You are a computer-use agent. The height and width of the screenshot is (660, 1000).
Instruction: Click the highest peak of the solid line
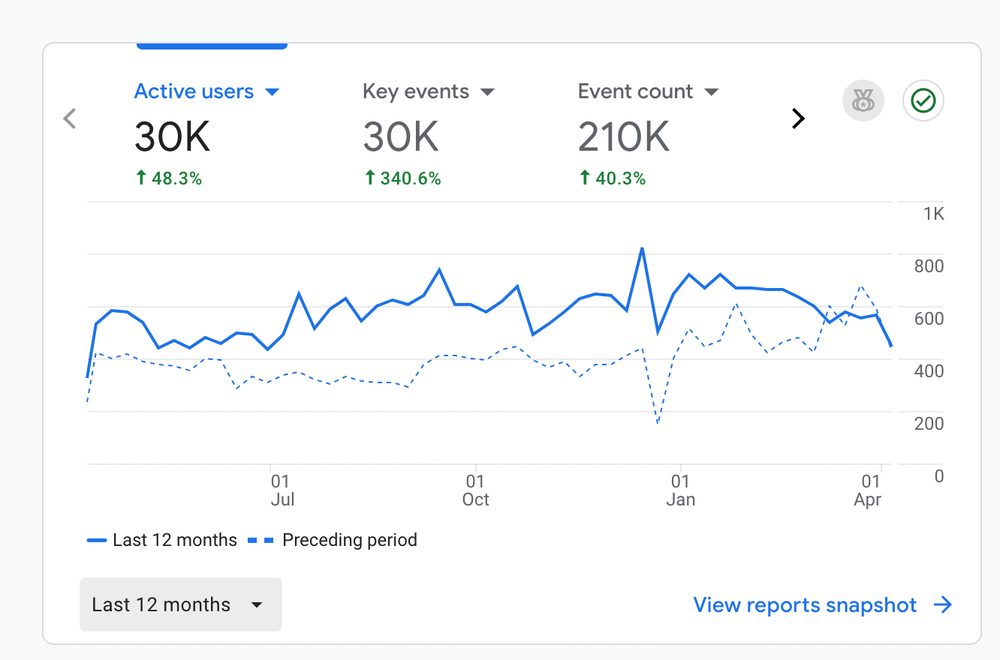[x=642, y=249]
